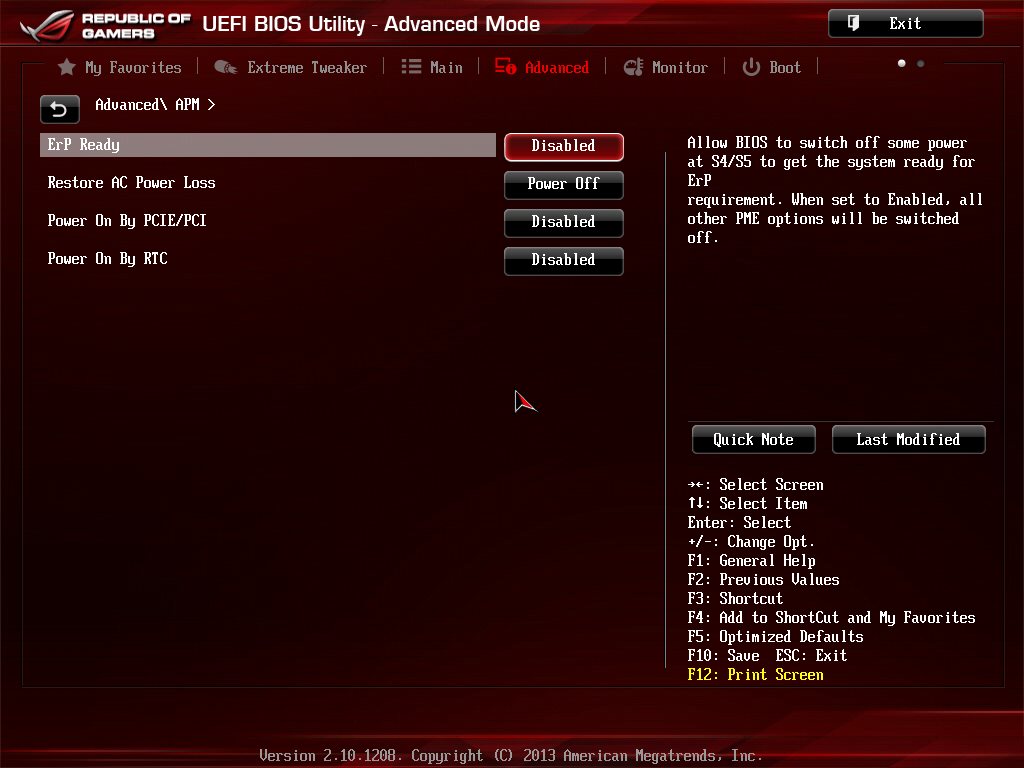The height and width of the screenshot is (768, 1024).
Task: Click the Advanced\ APM breadcrumb
Action: pos(155,104)
